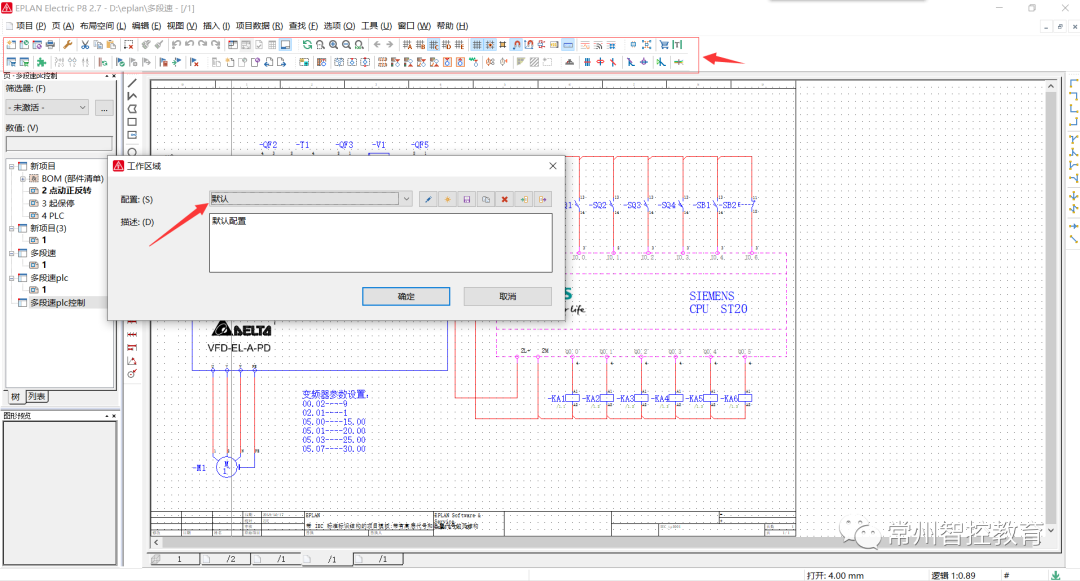Switch to the 列表 tab
This screenshot has height=581, width=1080.
coord(36,397)
